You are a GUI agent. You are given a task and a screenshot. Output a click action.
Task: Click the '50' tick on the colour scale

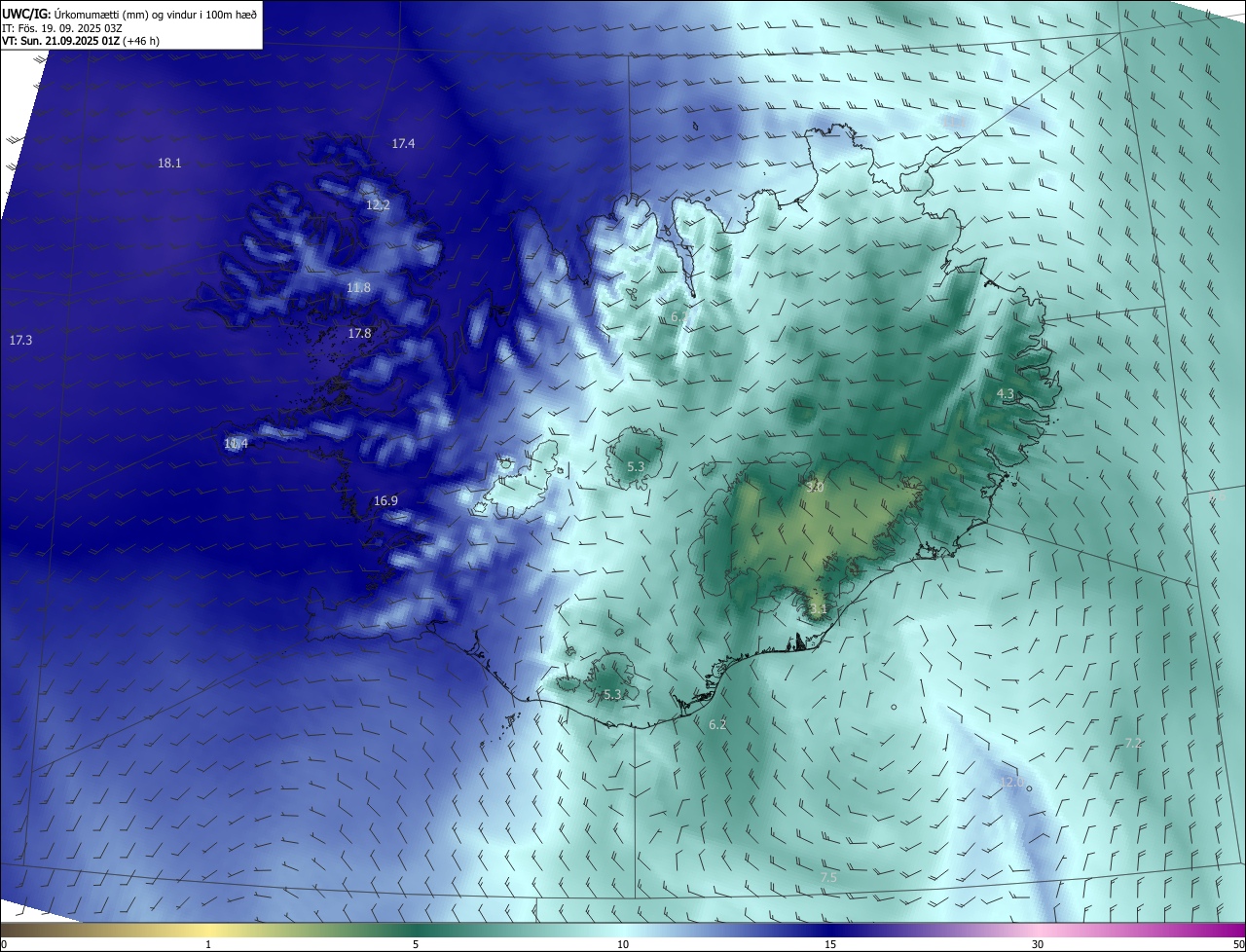(1238, 944)
